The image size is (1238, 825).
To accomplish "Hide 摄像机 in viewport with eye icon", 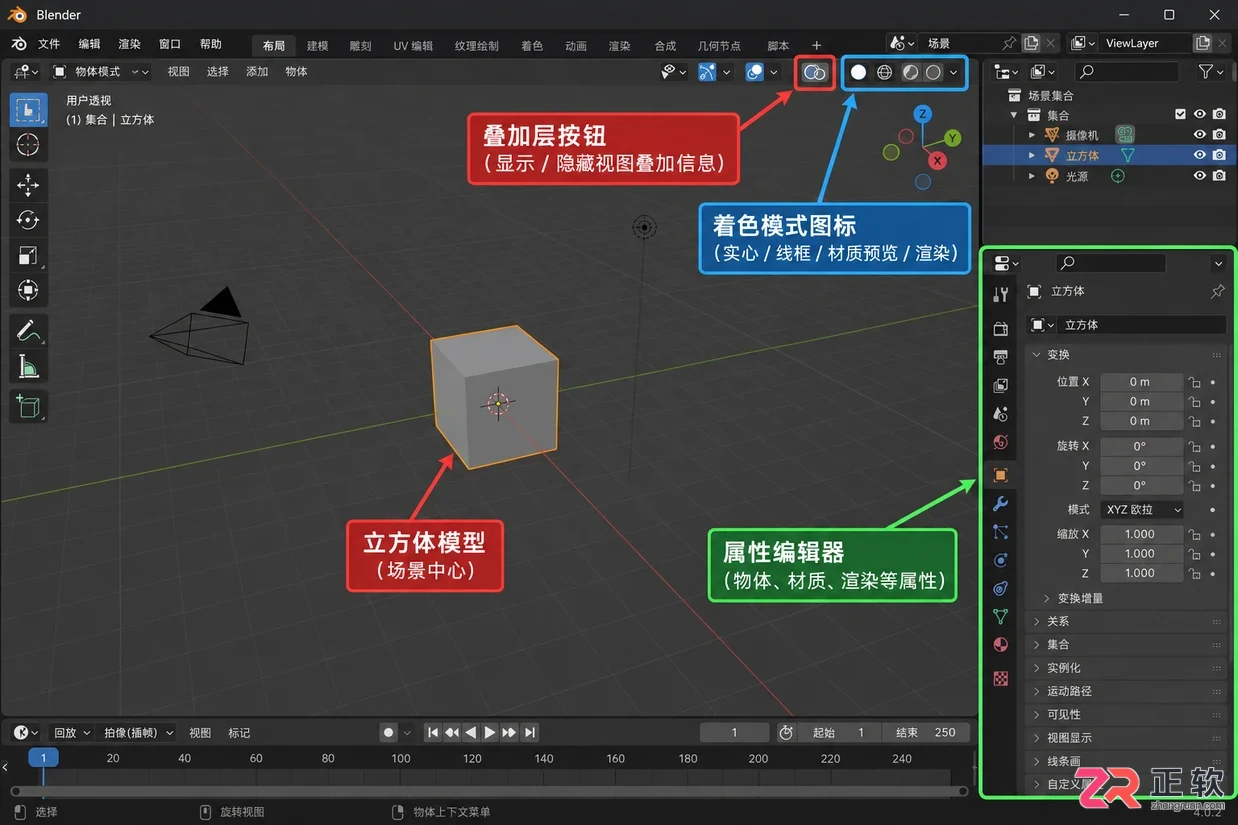I will [x=1200, y=135].
